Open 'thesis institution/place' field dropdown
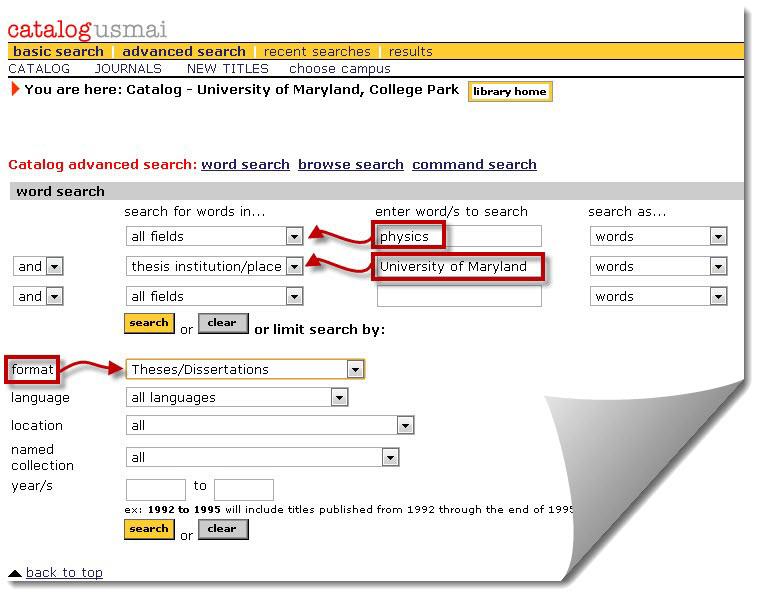Screen dimensions: 759x596 click(214, 266)
